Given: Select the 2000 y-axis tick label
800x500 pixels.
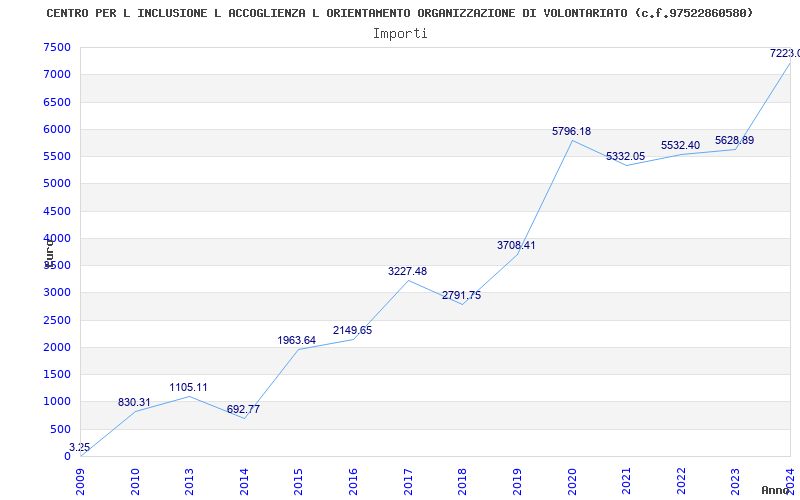Looking at the screenshot, I should (57, 347).
